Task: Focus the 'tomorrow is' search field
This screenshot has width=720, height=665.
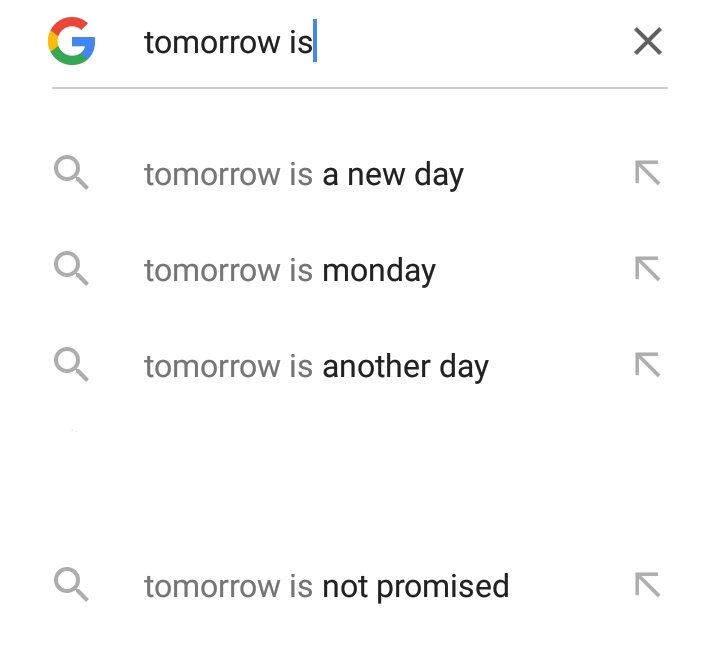Action: click(x=380, y=42)
